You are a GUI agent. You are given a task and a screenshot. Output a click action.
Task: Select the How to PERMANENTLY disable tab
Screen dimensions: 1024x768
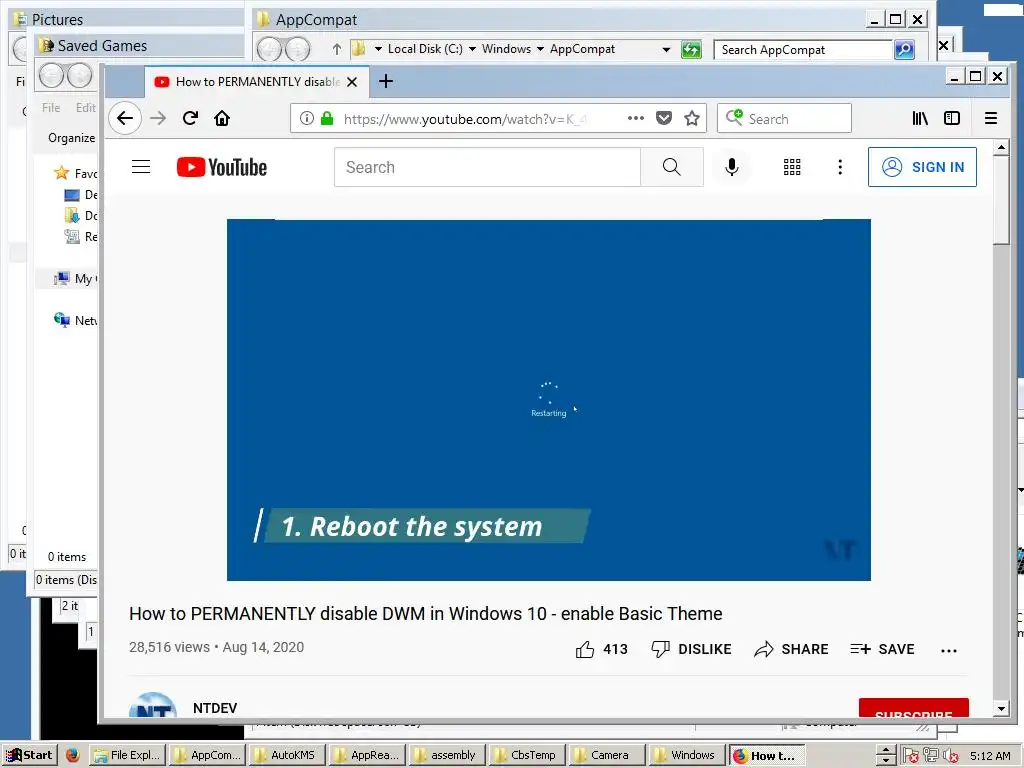(x=256, y=82)
